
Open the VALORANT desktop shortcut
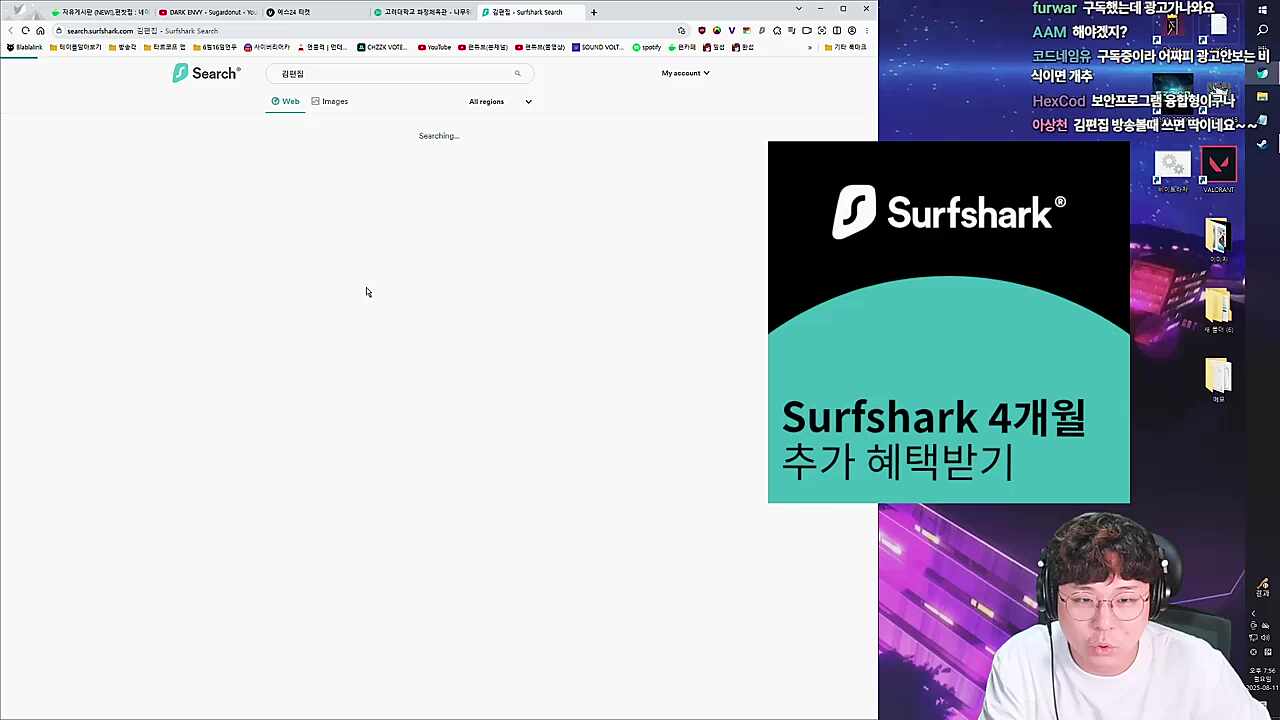click(x=1218, y=170)
